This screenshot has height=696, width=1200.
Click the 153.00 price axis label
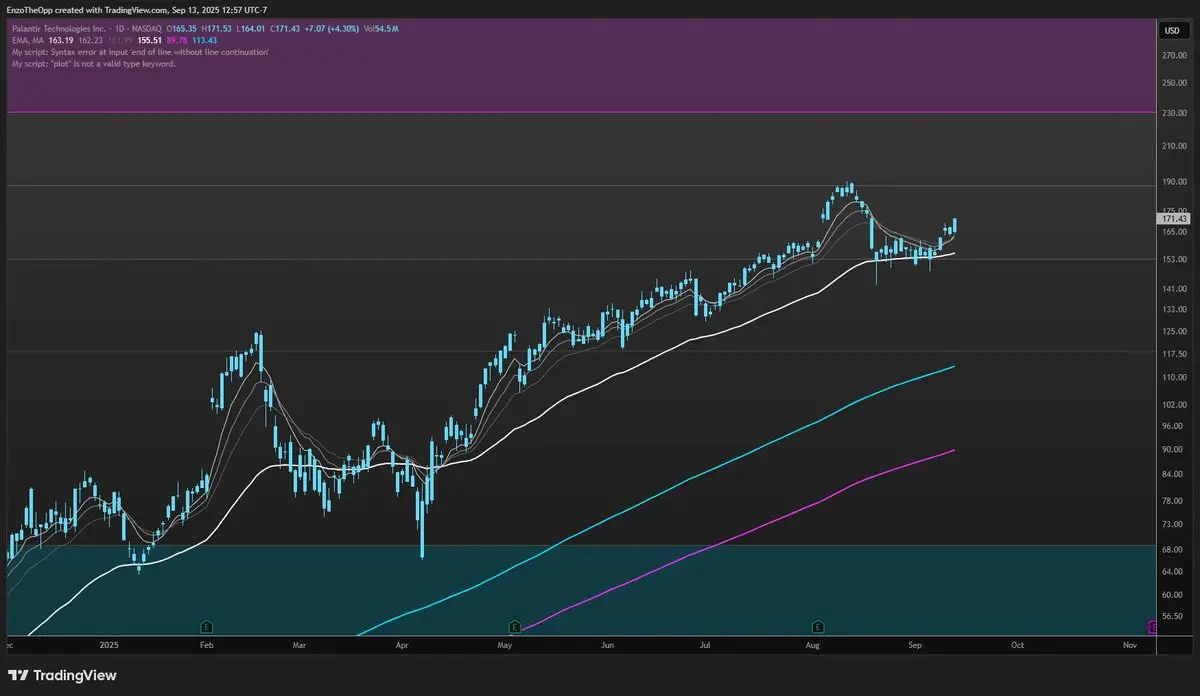(1173, 260)
